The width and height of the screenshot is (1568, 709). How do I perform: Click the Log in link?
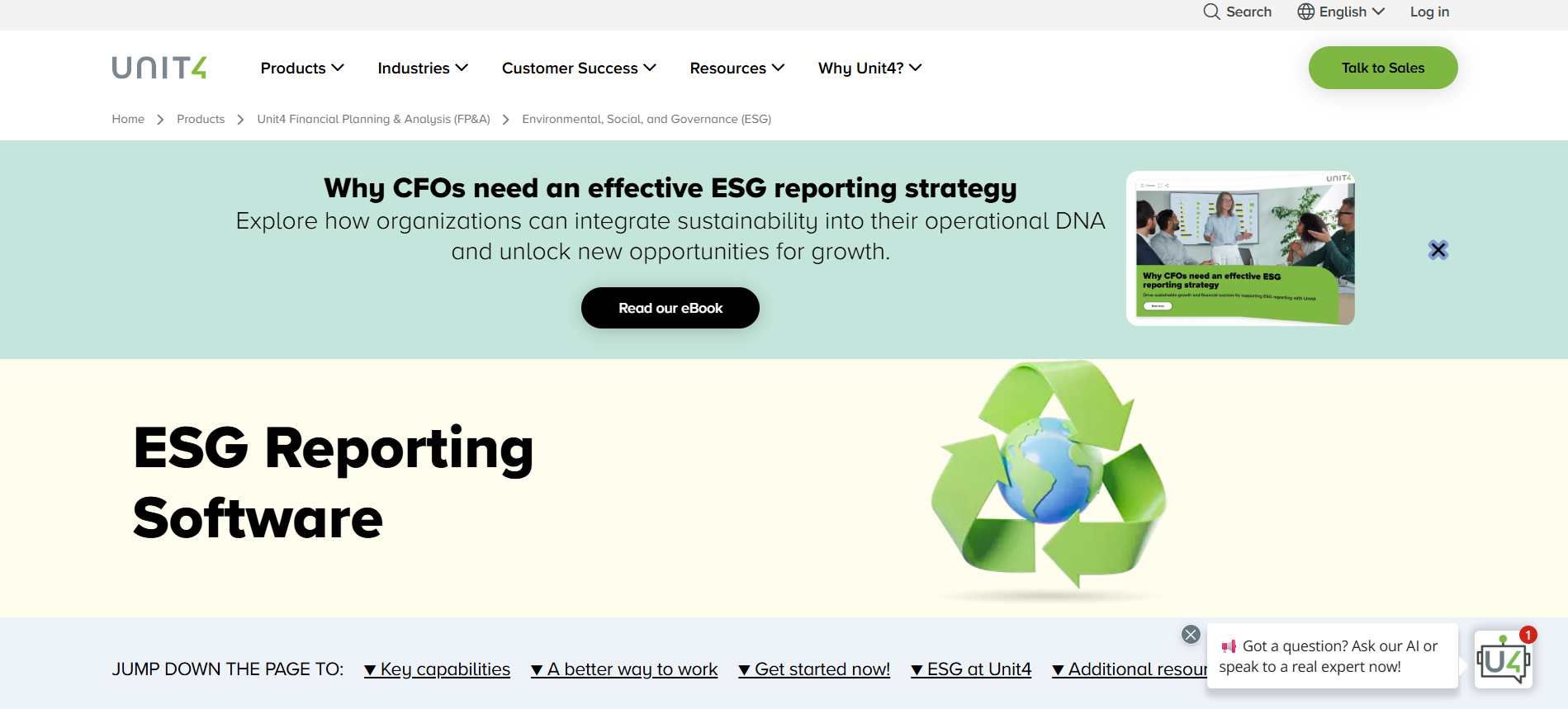click(x=1429, y=12)
